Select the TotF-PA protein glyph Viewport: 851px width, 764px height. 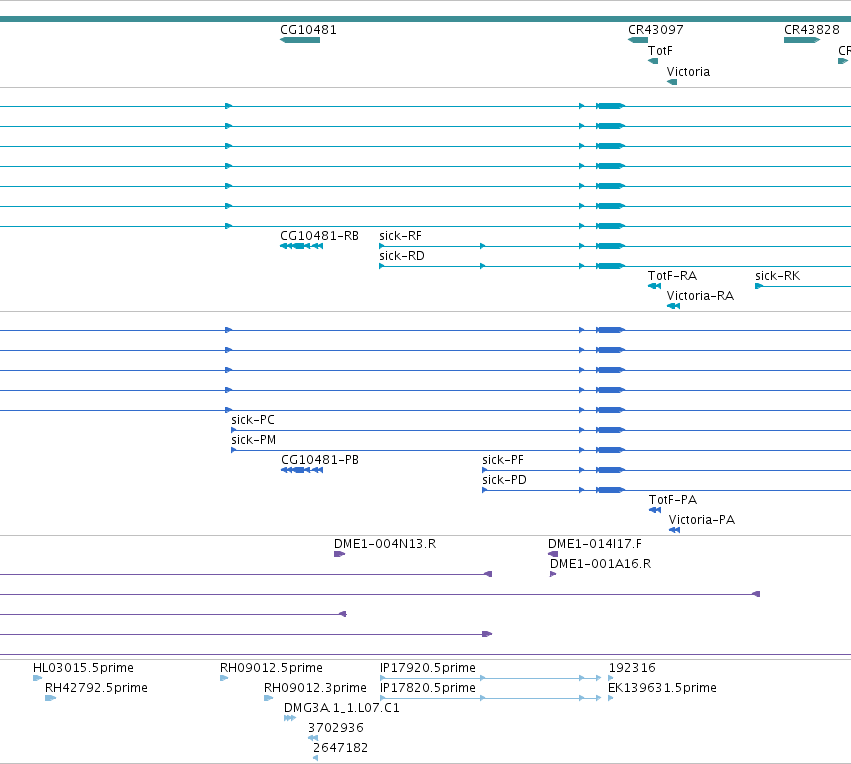coord(655,510)
